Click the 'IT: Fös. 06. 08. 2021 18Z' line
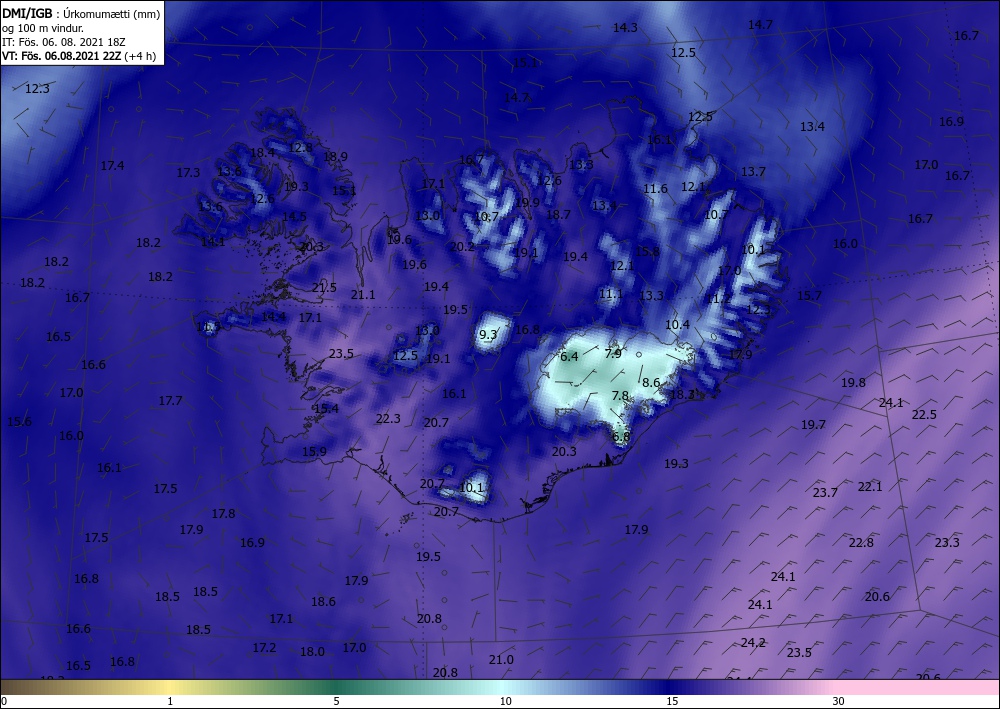The image size is (1000, 709). [x=63, y=42]
